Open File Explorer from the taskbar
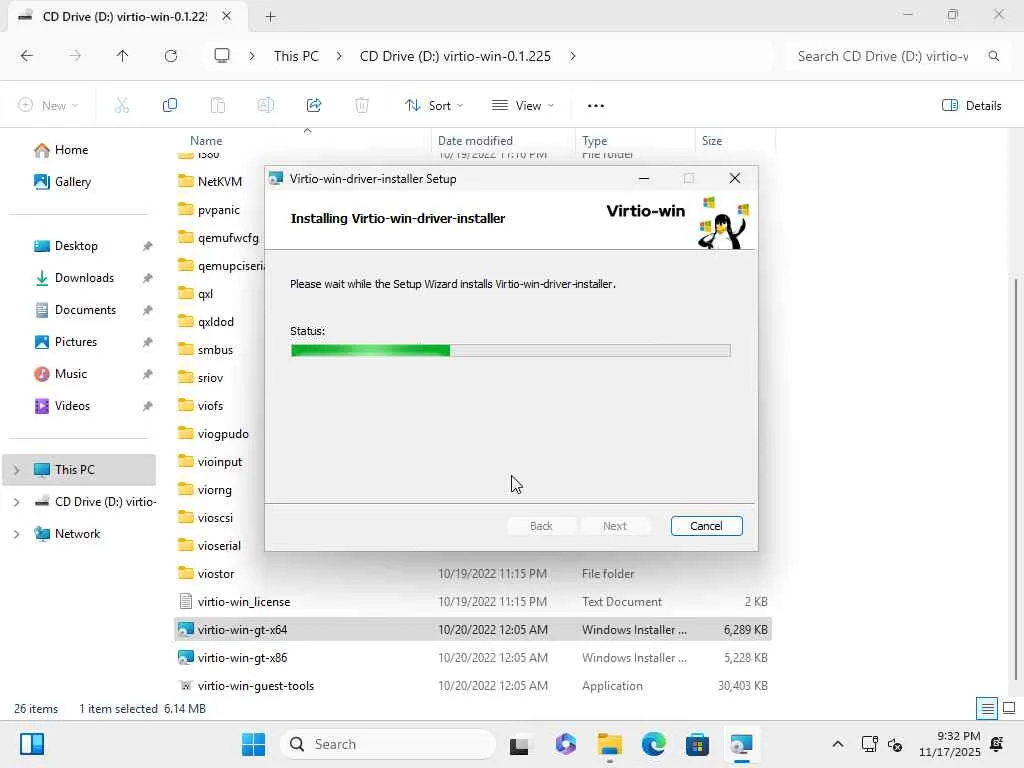Image resolution: width=1024 pixels, height=768 pixels. [609, 744]
